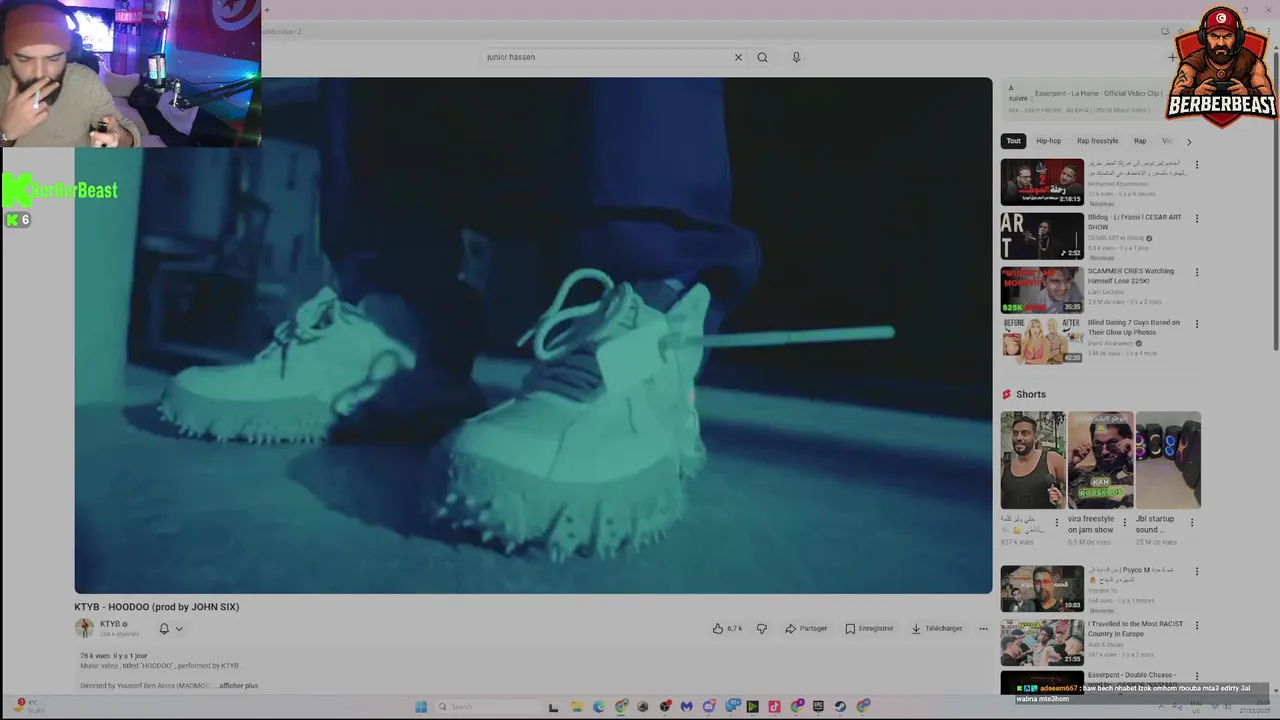Open the Windows Start menu
The height and width of the screenshot is (720, 1280).
point(421,707)
